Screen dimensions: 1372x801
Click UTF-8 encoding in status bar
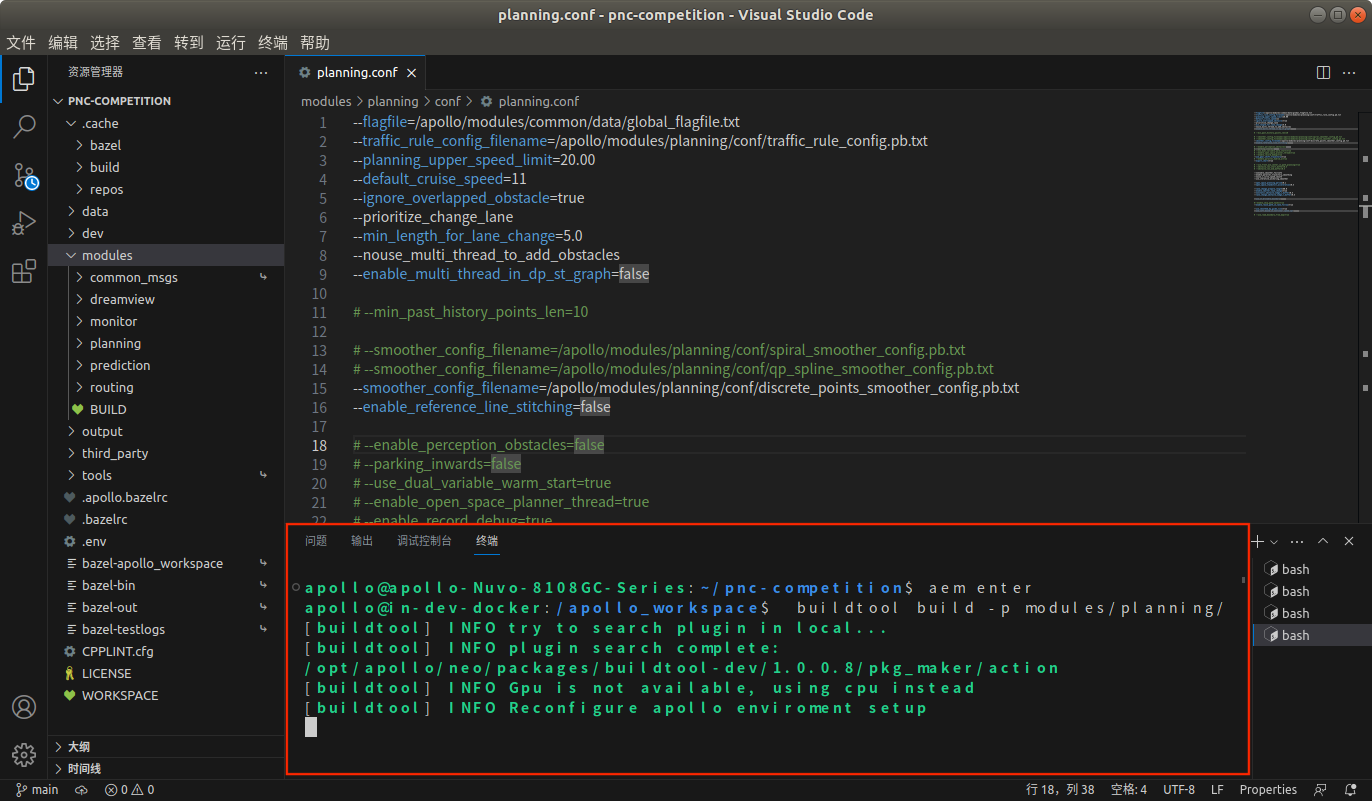1178,790
